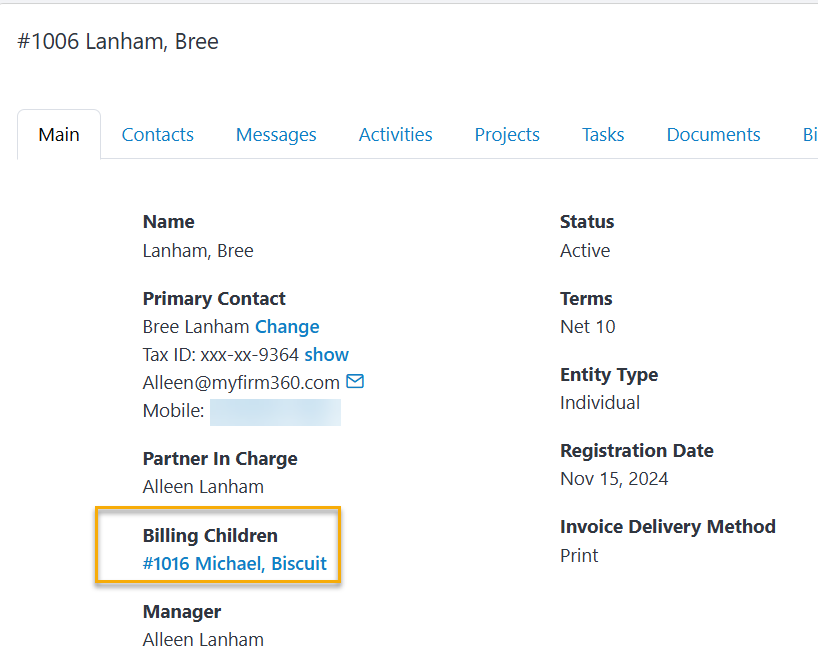Screen dimensions: 818x655
Task: Click the highlighted #1016 link in Billing Children
Action: click(x=234, y=563)
